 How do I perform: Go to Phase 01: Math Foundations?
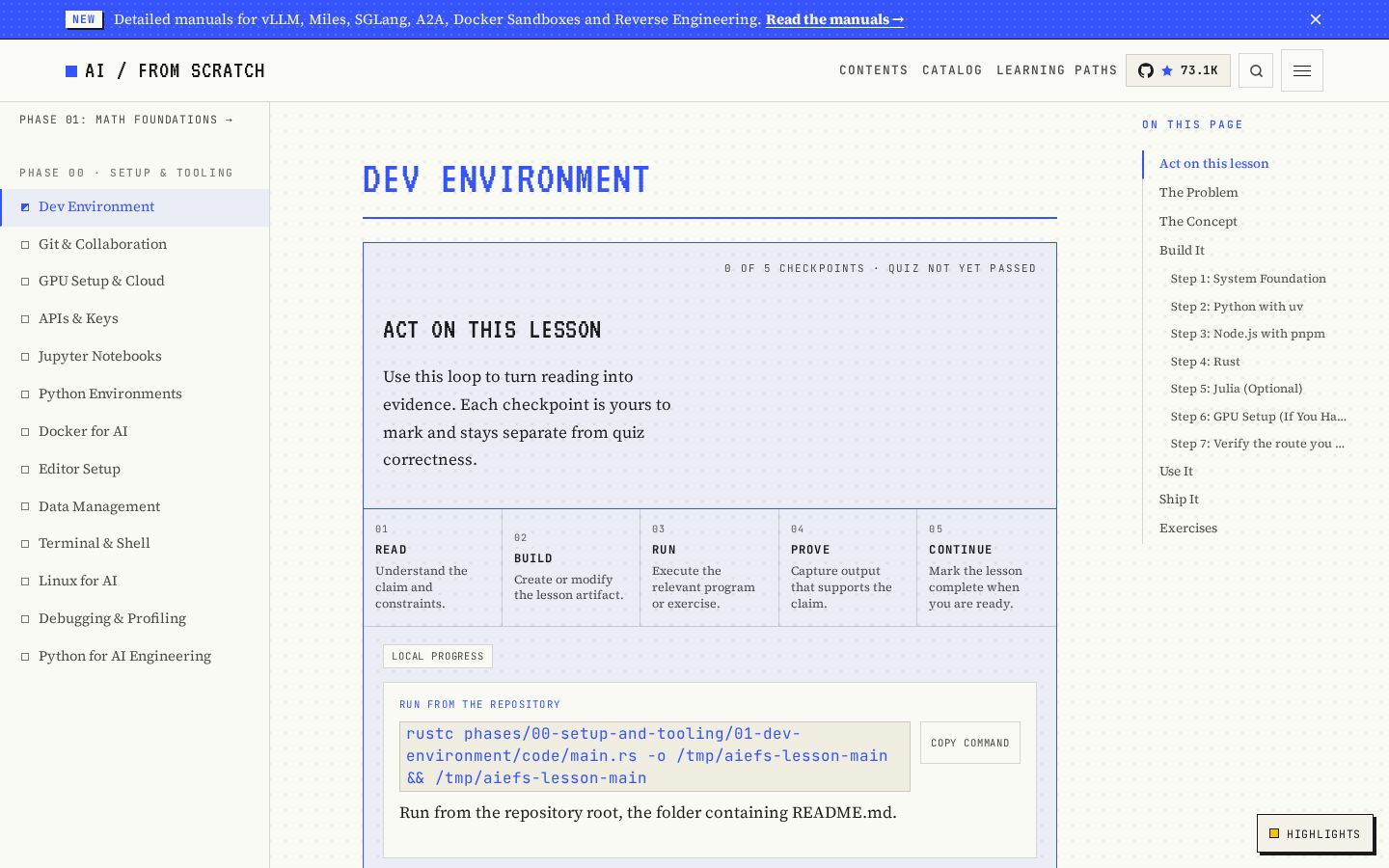coord(126,120)
